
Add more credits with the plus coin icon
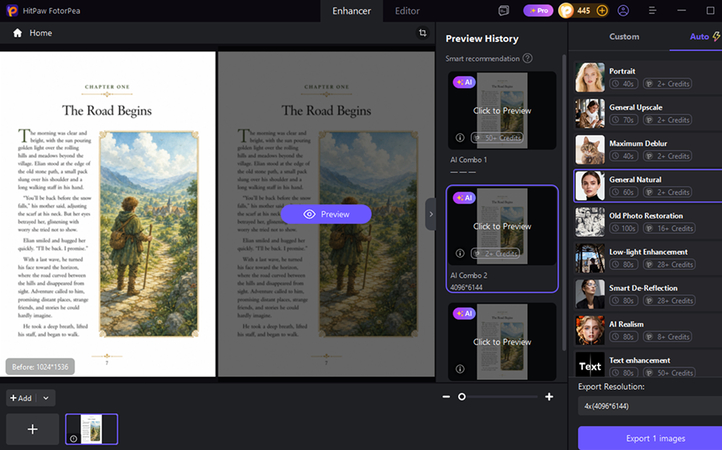tap(602, 10)
